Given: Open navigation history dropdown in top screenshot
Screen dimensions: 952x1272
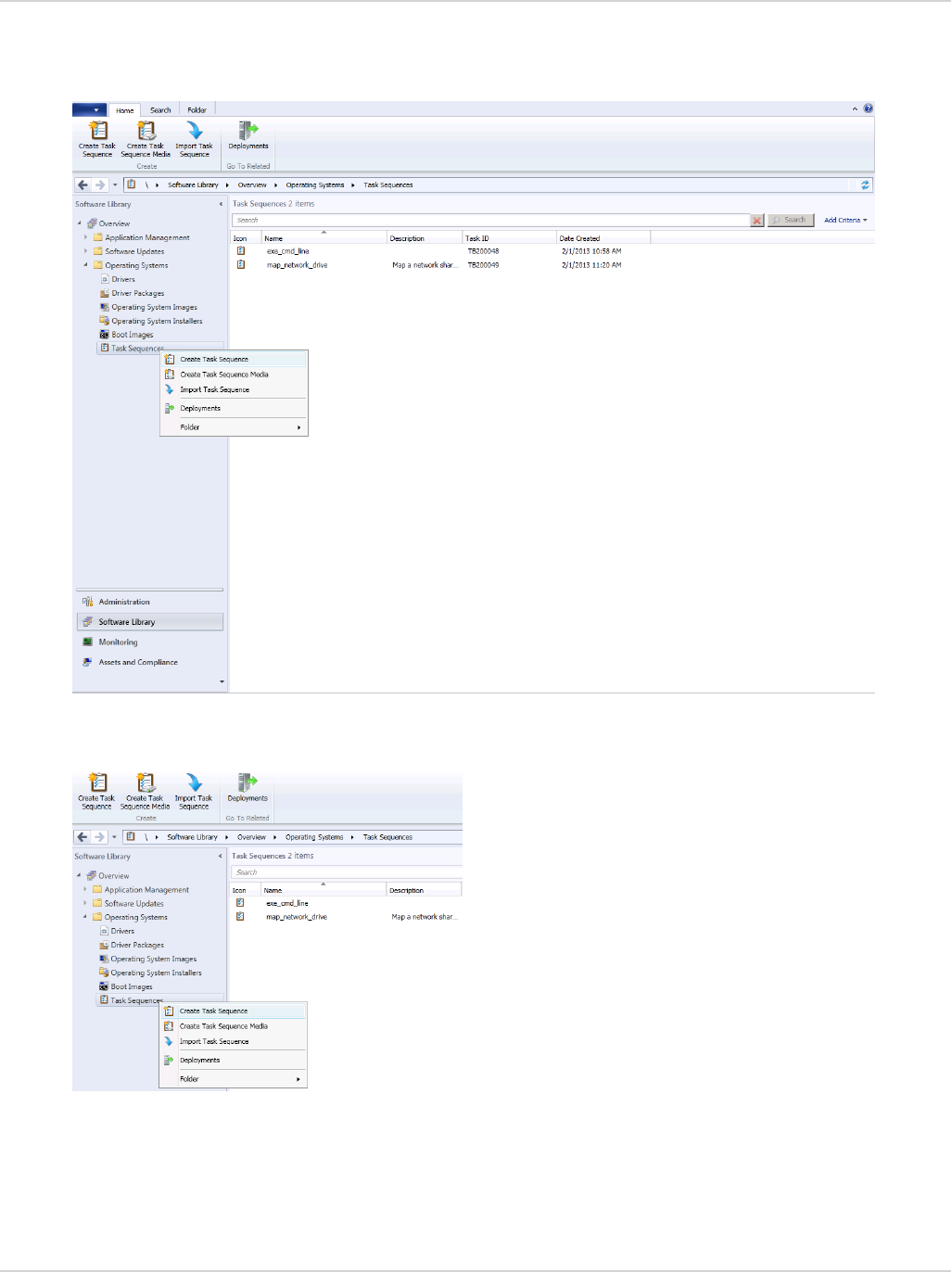Looking at the screenshot, I should [115, 185].
